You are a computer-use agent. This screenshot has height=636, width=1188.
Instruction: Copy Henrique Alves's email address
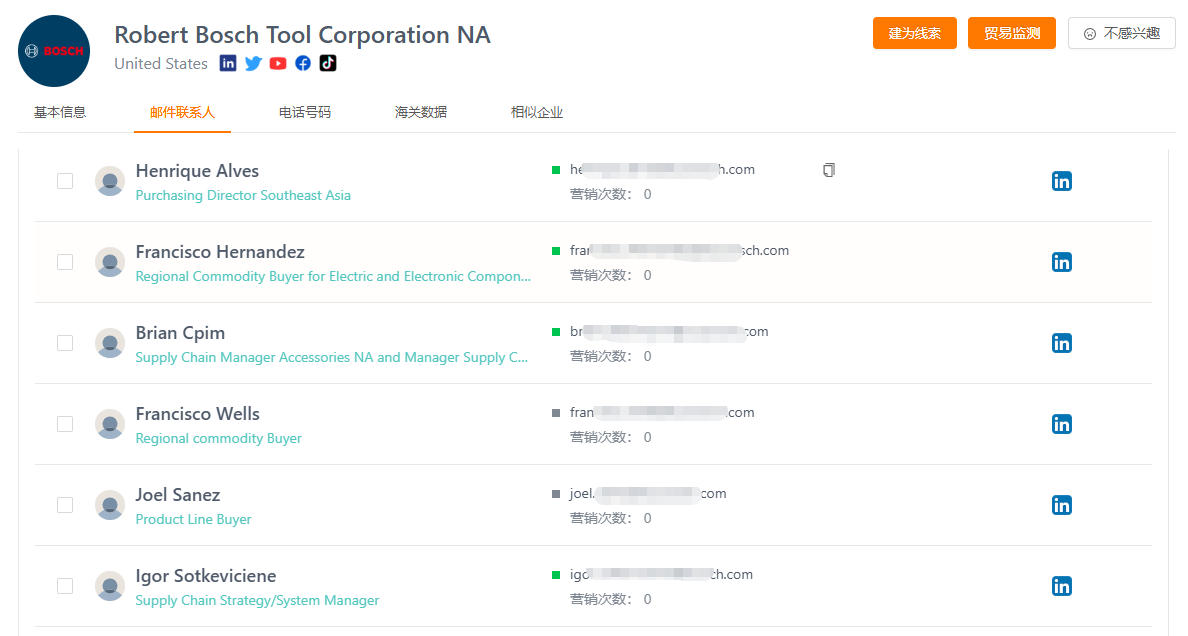(x=829, y=170)
